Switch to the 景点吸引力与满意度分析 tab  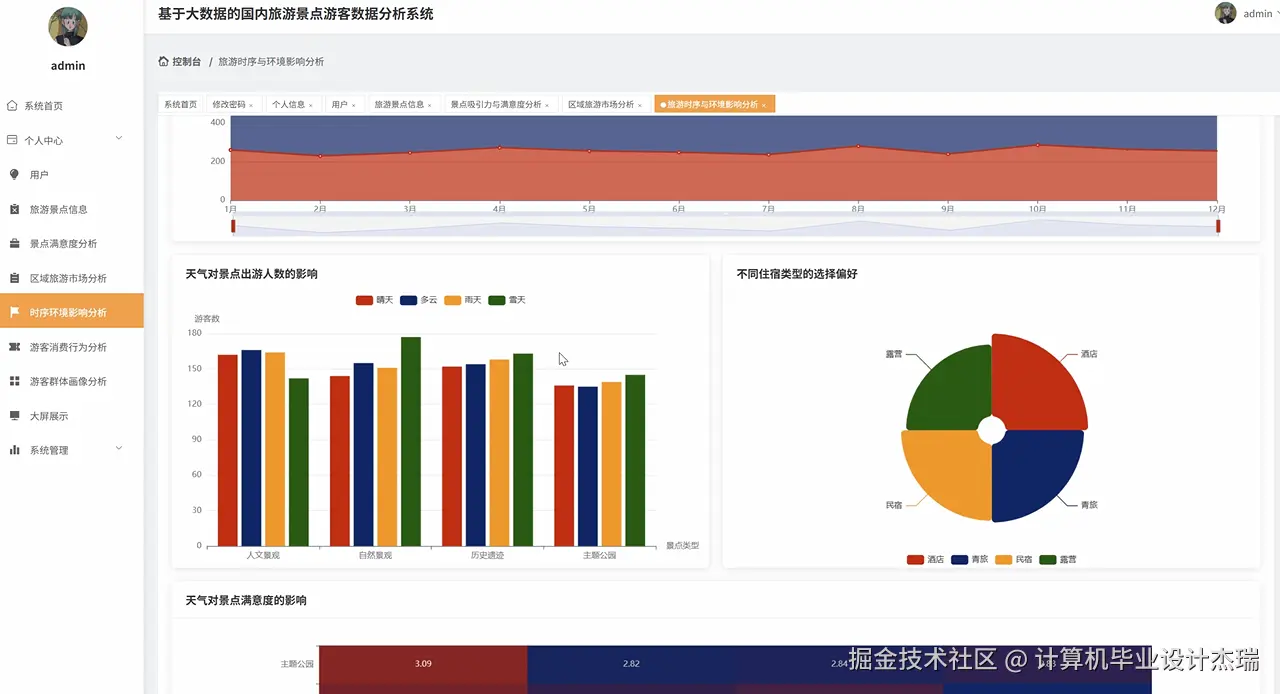coord(499,104)
